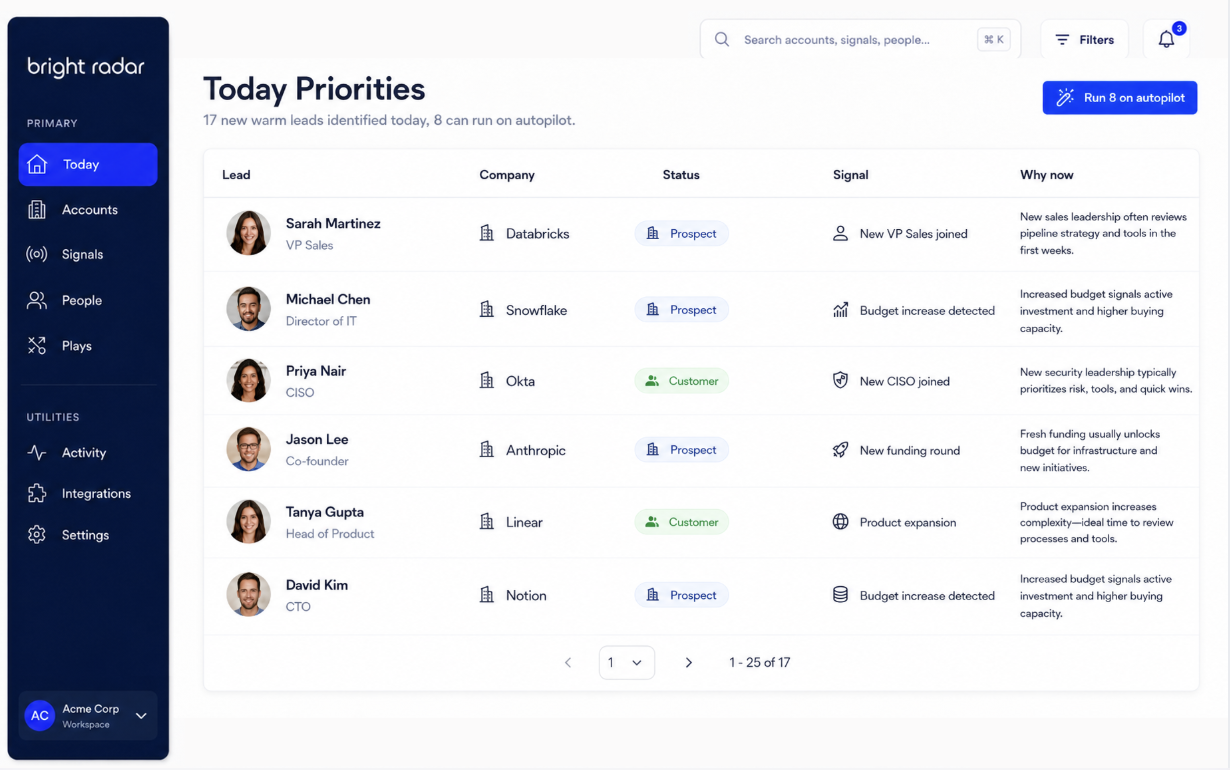Click the ⌘K shortcut badge in search

pos(994,40)
